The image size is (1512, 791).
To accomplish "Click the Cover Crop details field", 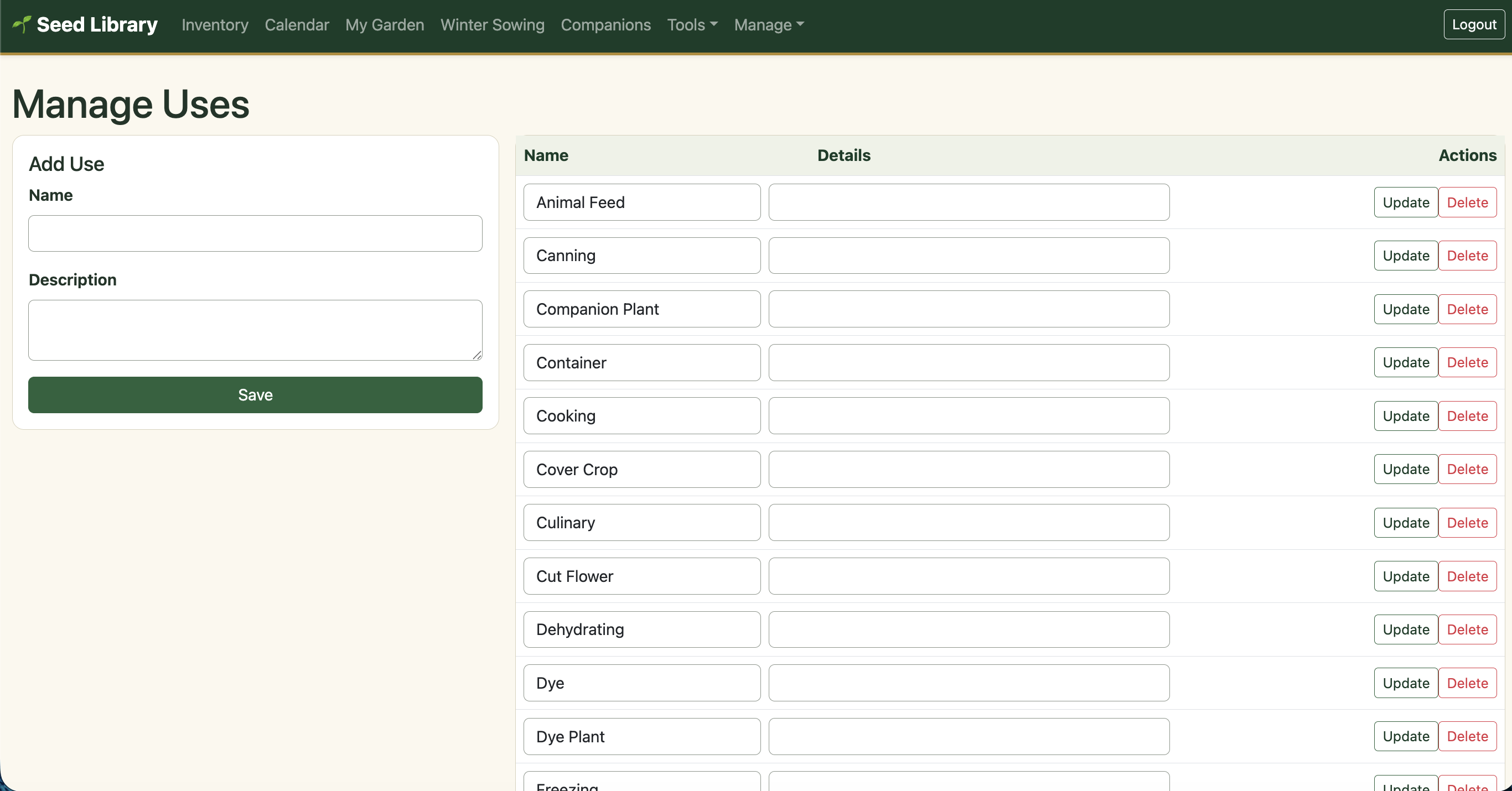I will pyautogui.click(x=969, y=470).
